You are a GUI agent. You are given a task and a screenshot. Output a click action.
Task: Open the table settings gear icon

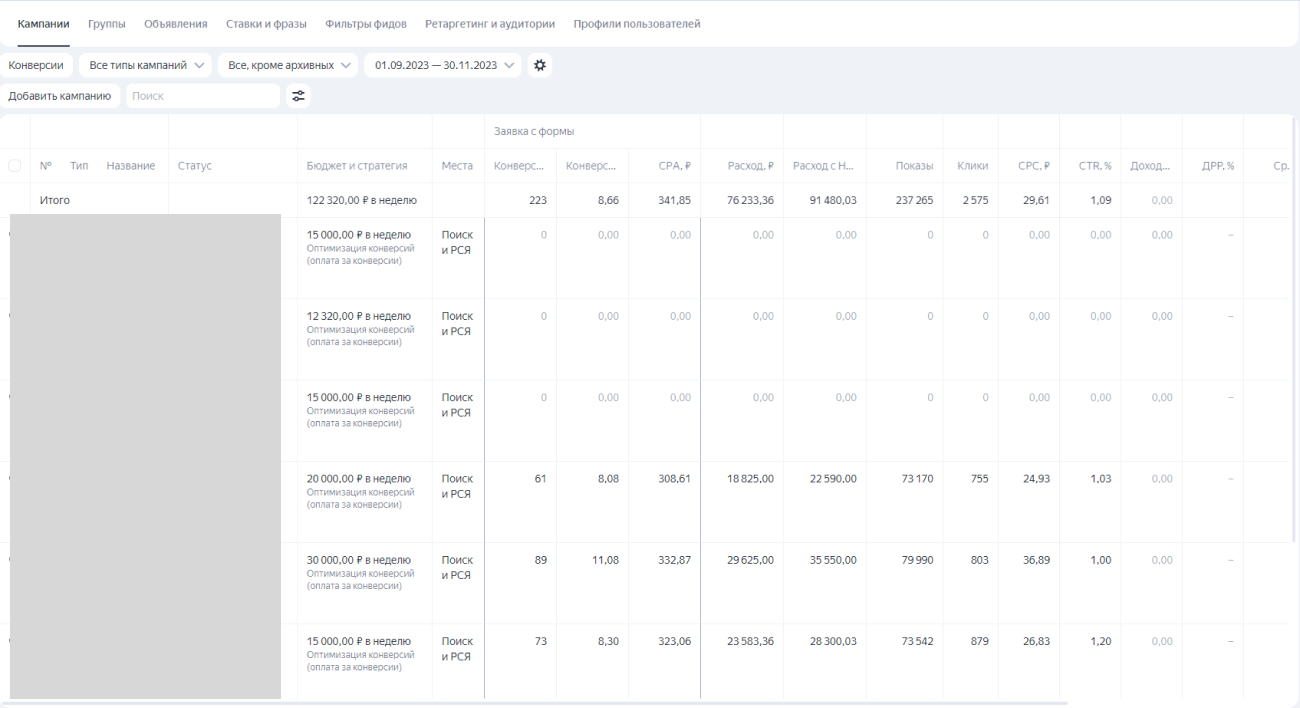(540, 65)
